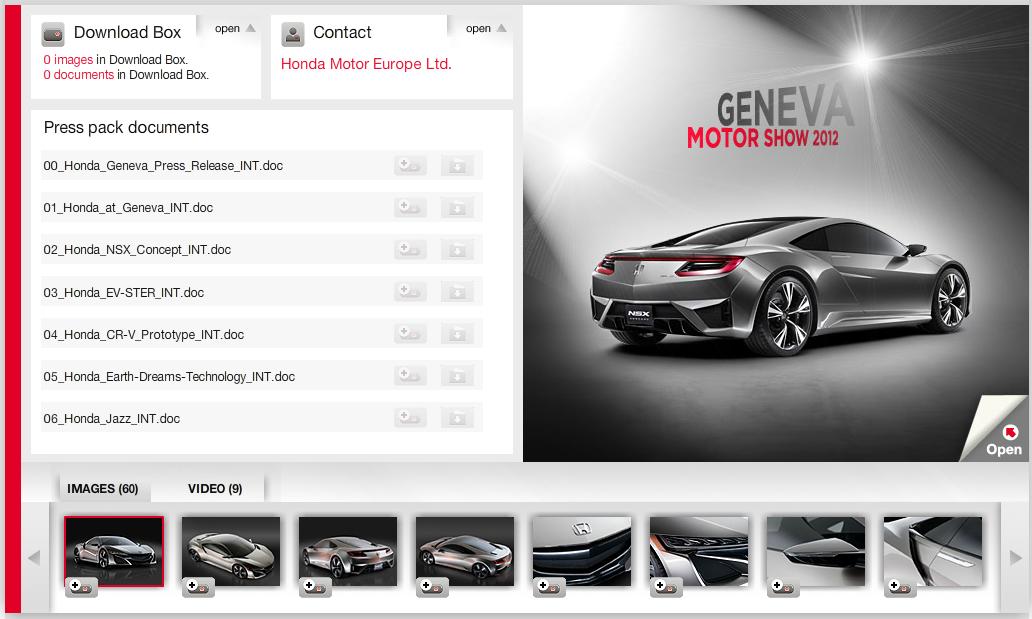Add CR-V Prototype doc to Download Box
This screenshot has height=619, width=1032.
[x=410, y=334]
